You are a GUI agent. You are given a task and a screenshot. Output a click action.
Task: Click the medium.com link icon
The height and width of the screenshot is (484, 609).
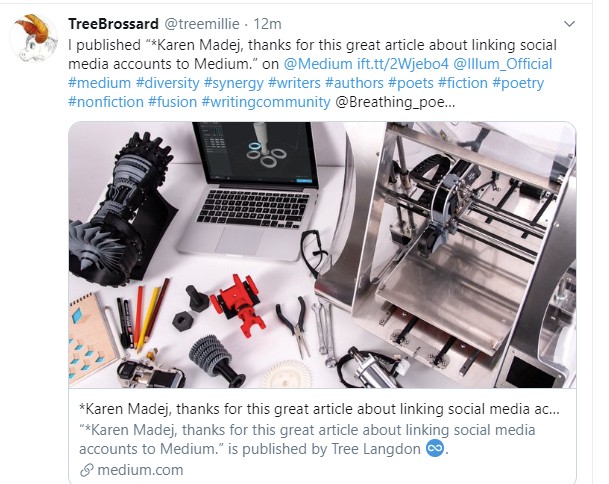pyautogui.click(x=87, y=470)
